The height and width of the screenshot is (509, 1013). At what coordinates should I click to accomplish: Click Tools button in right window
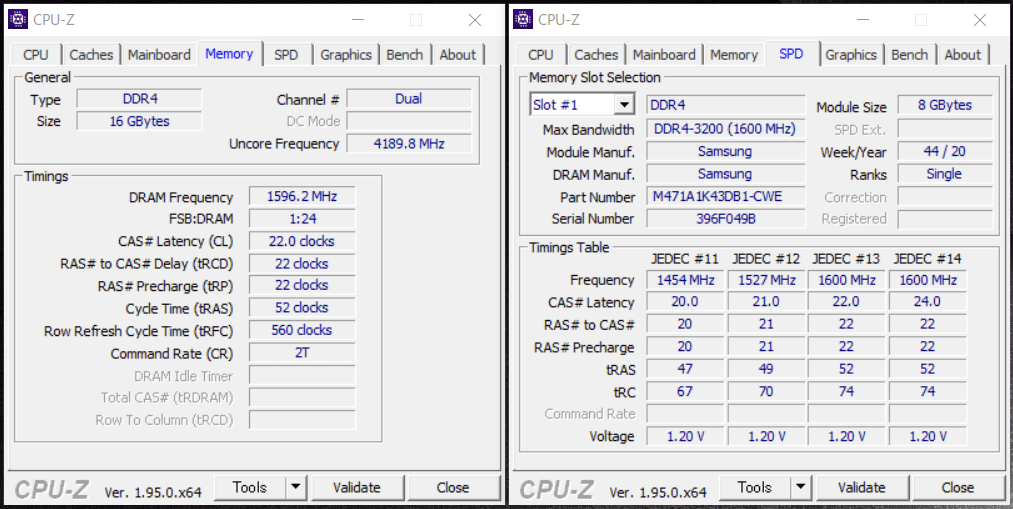tap(755, 488)
